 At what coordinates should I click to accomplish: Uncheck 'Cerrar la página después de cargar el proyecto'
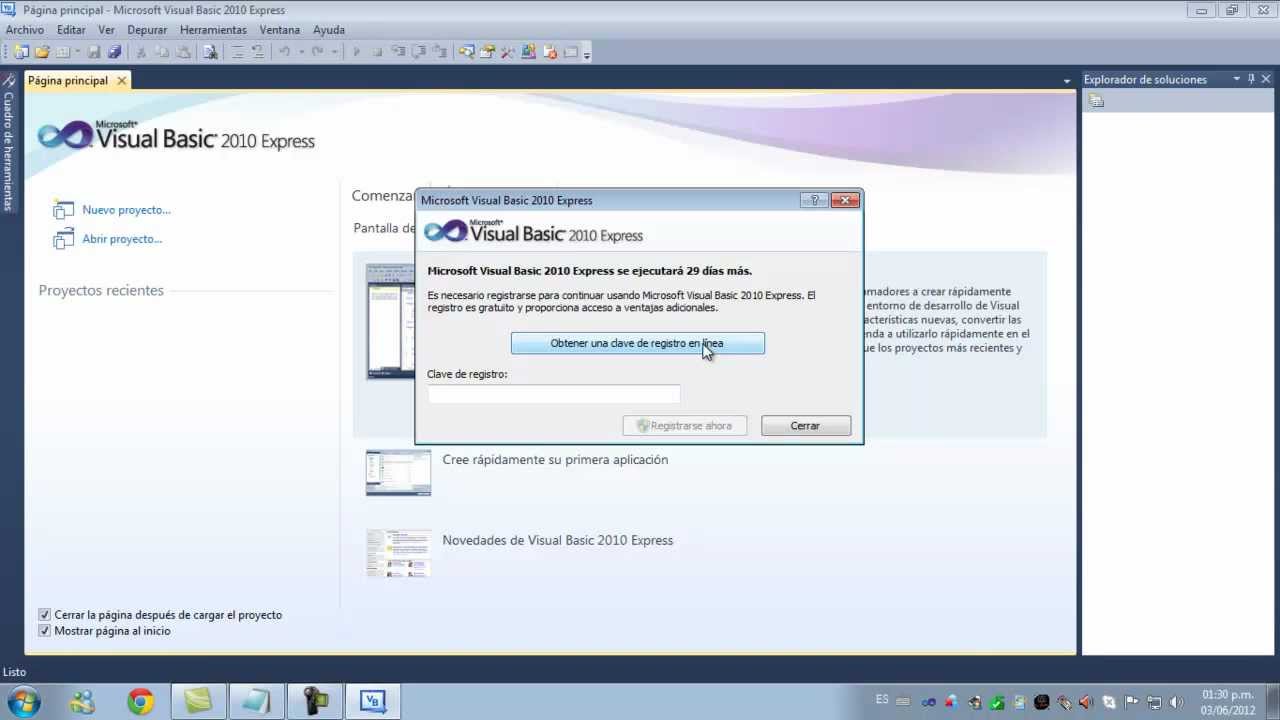pos(44,615)
